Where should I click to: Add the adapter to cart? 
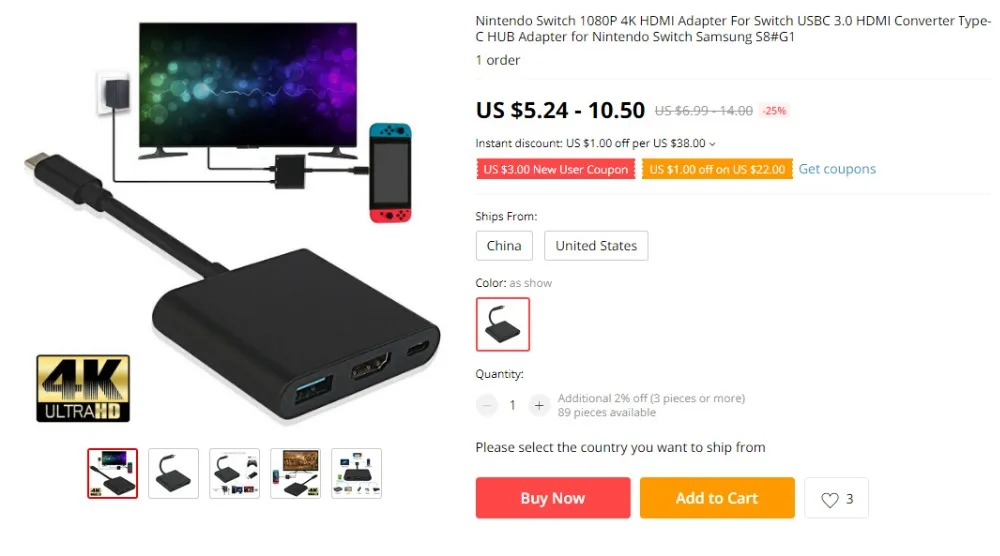coord(717,498)
